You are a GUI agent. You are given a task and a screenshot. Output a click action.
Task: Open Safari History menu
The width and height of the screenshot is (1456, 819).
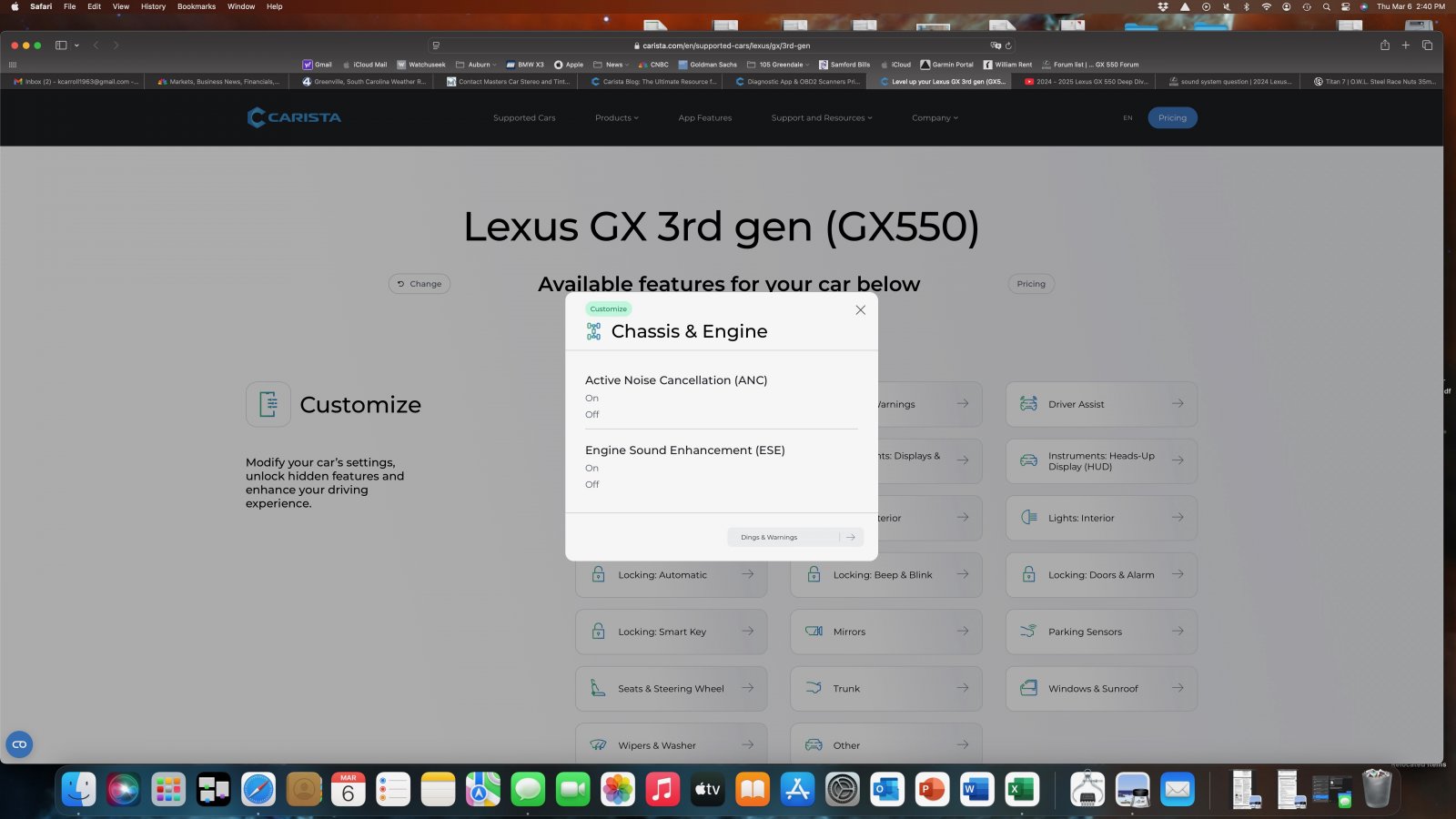pyautogui.click(x=153, y=6)
